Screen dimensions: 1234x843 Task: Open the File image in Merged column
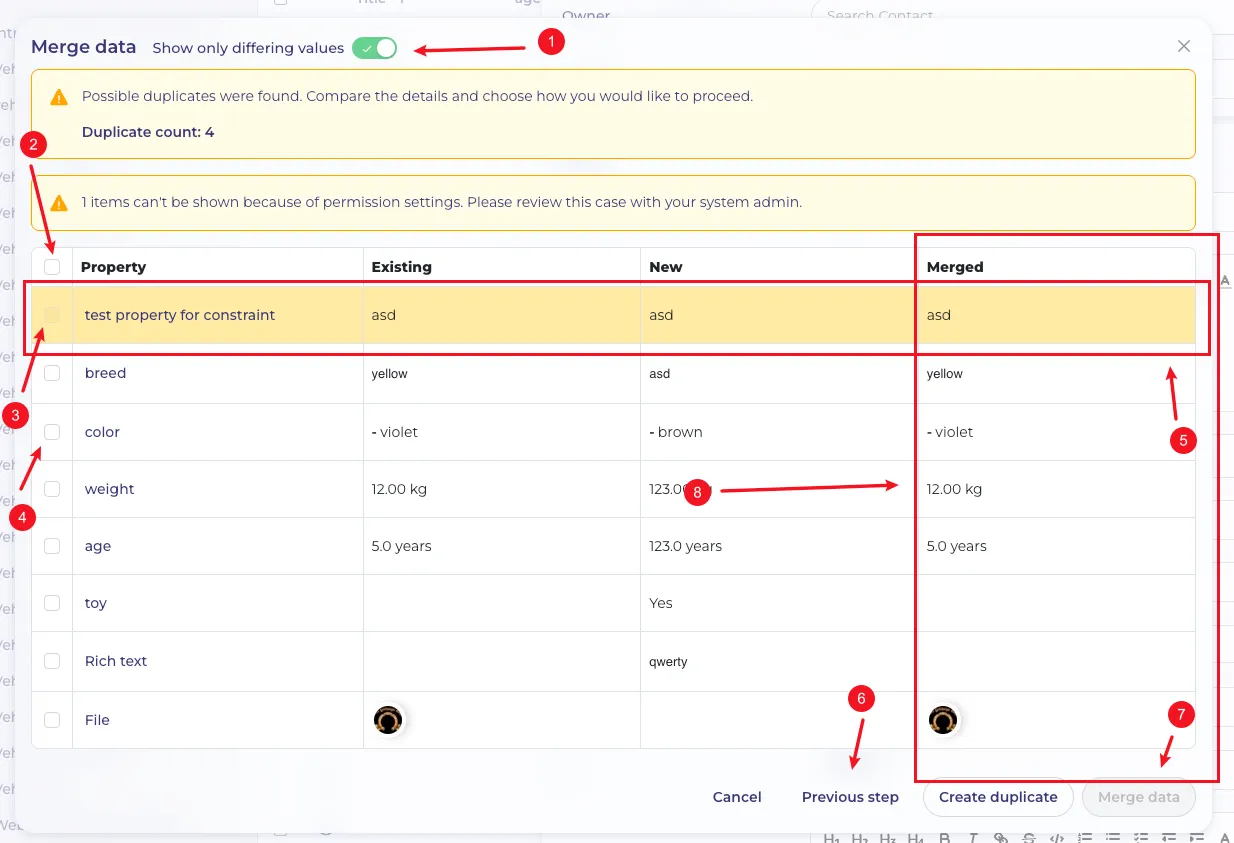(x=943, y=720)
